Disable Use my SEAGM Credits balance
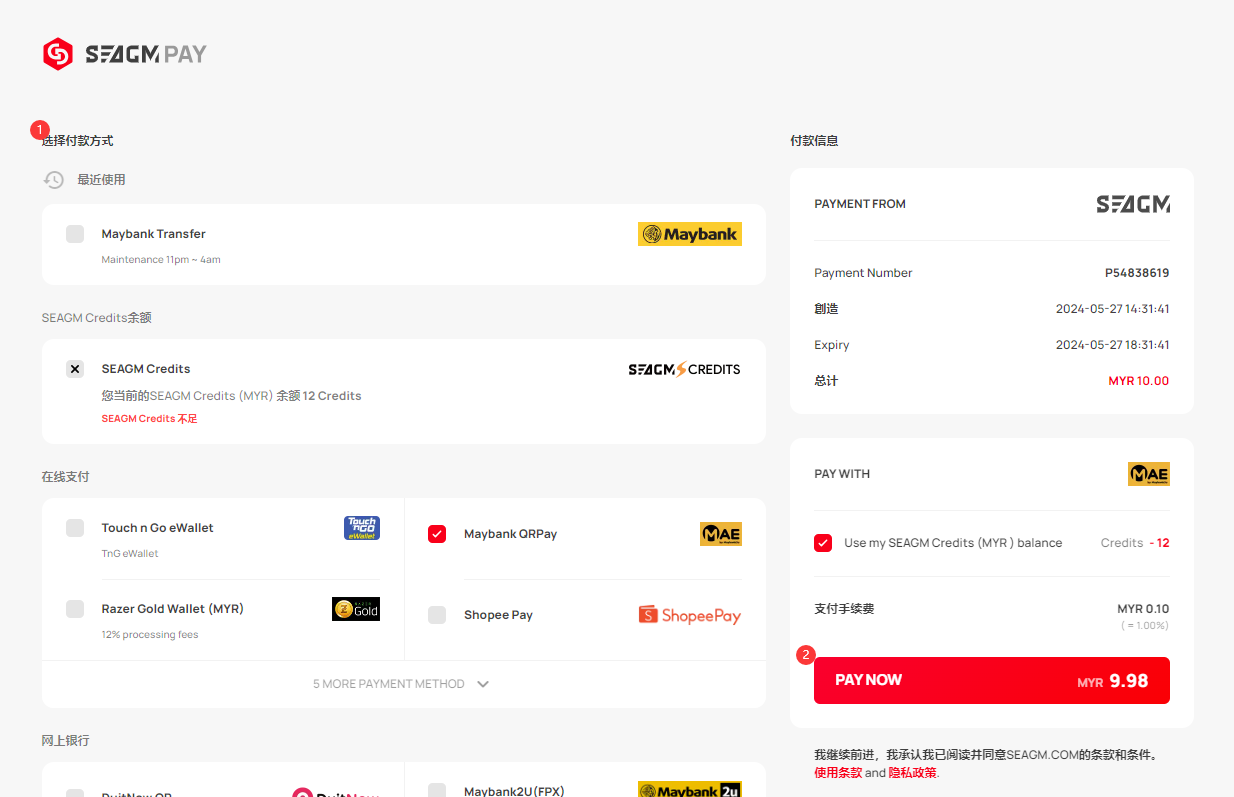 823,543
